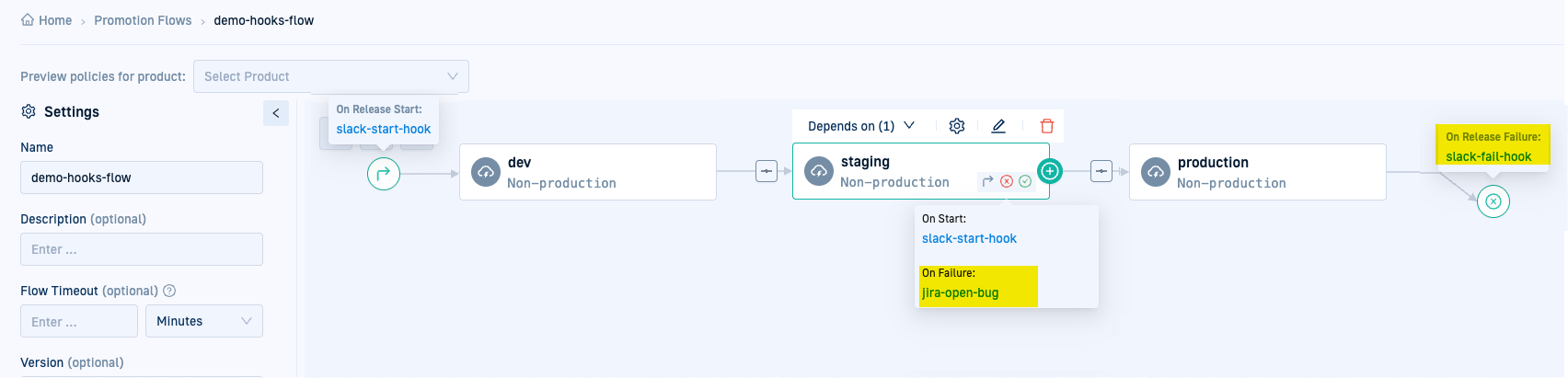The width and height of the screenshot is (1568, 378).
Task: Click the staging on-success green check icon
Action: click(x=1025, y=181)
